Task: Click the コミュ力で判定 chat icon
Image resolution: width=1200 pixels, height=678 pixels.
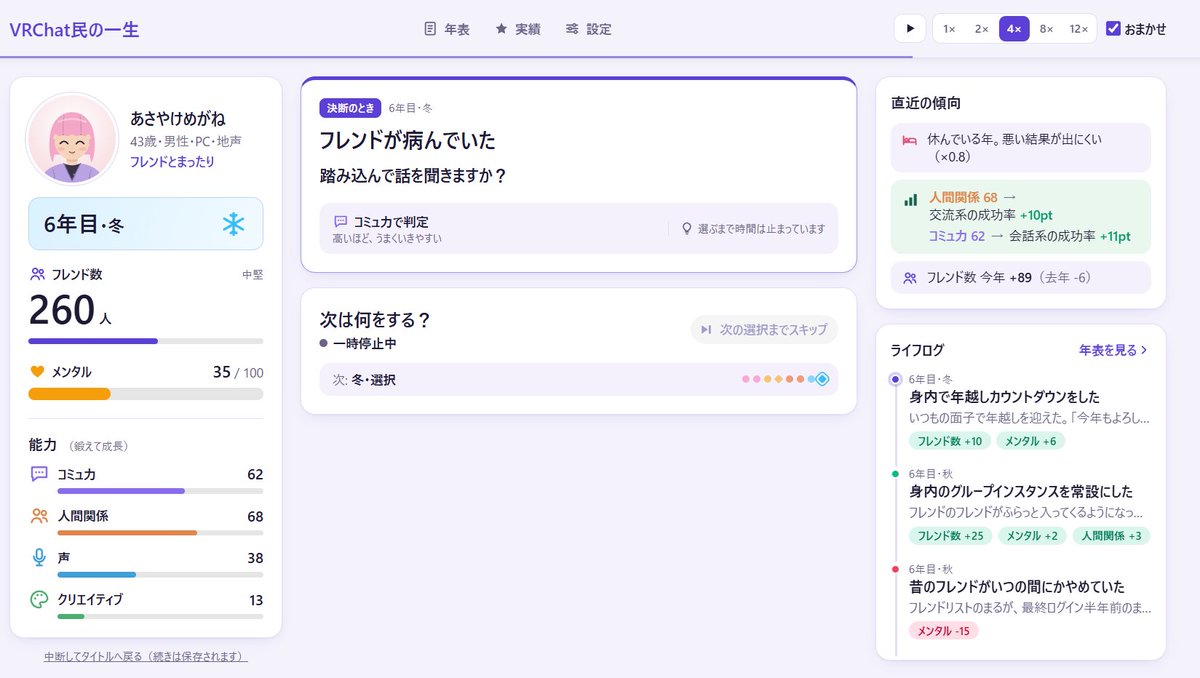Action: [340, 221]
